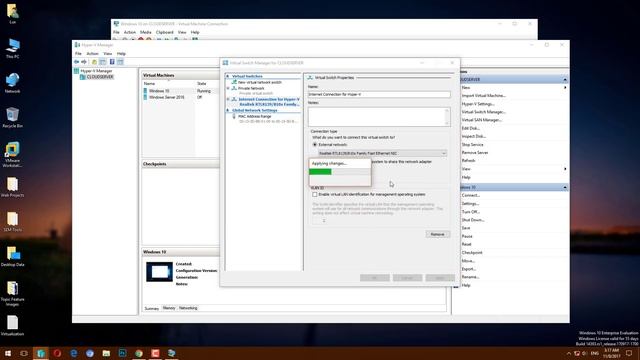Open Clipboard menu in Virtual Machine Connection window
The width and height of the screenshot is (640, 360).
tap(164, 32)
